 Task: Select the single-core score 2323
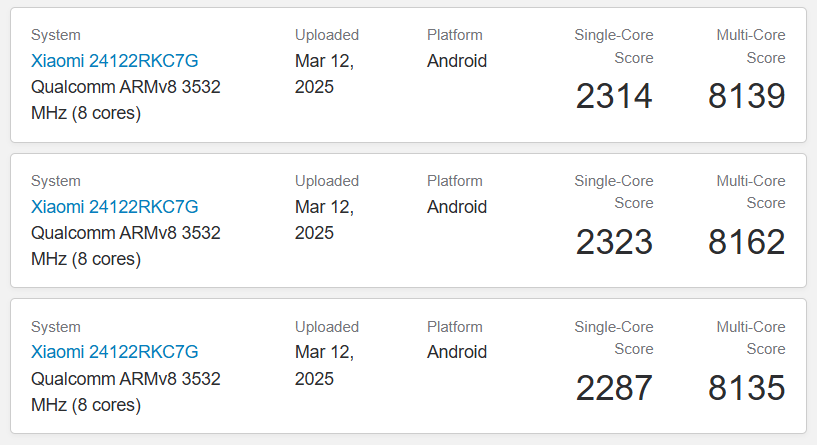coord(614,242)
